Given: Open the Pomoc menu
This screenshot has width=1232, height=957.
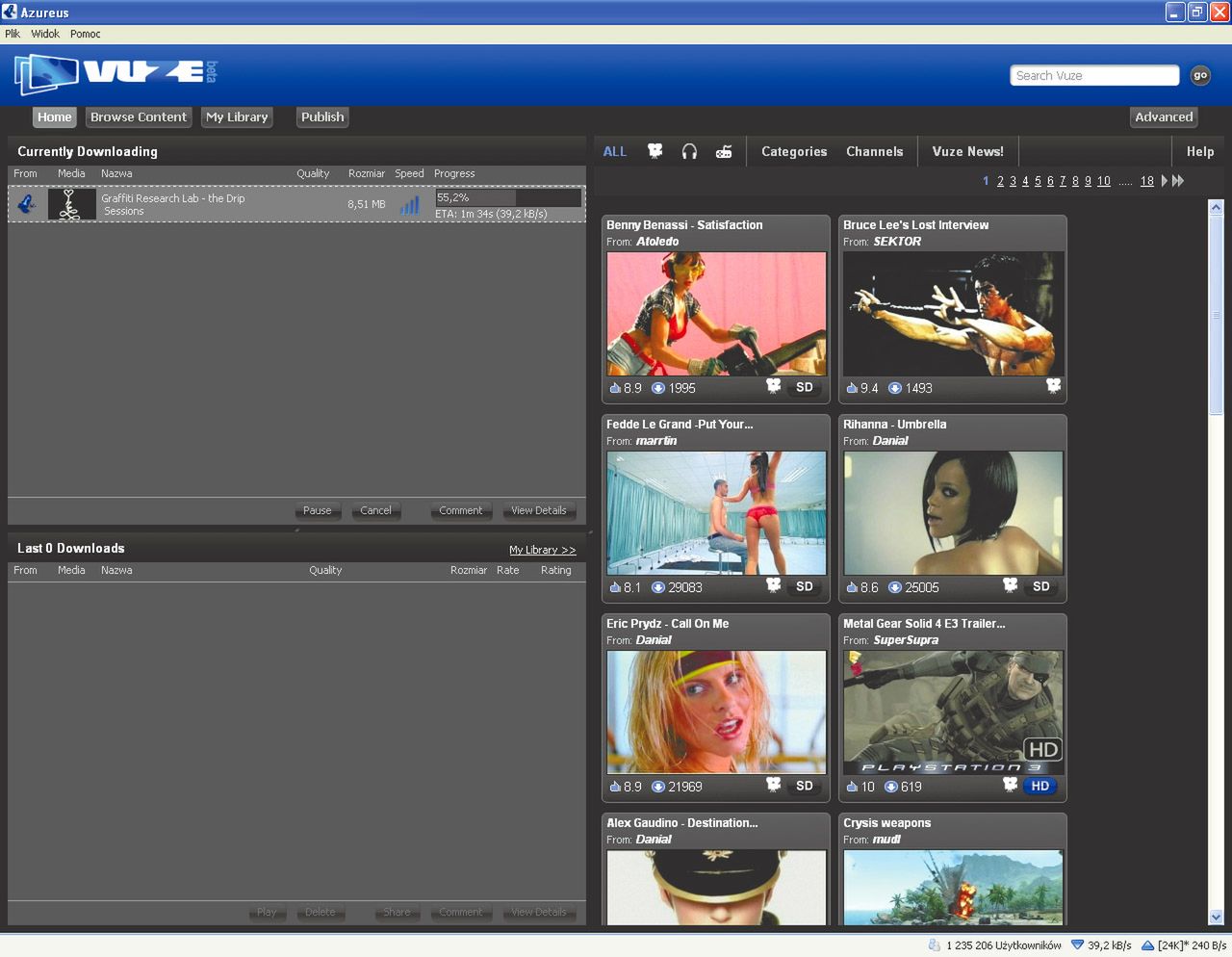Looking at the screenshot, I should 86,34.
